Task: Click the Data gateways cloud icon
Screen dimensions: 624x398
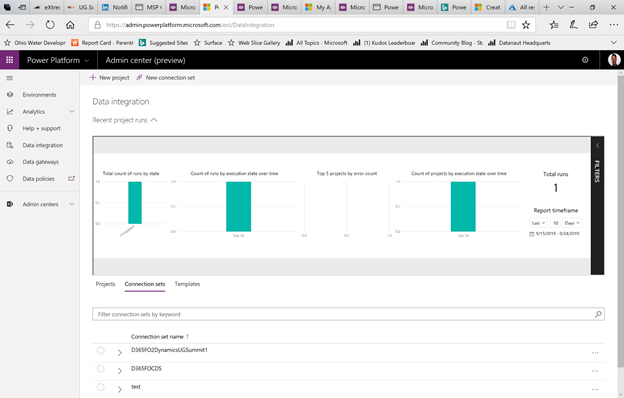Action: [10, 162]
